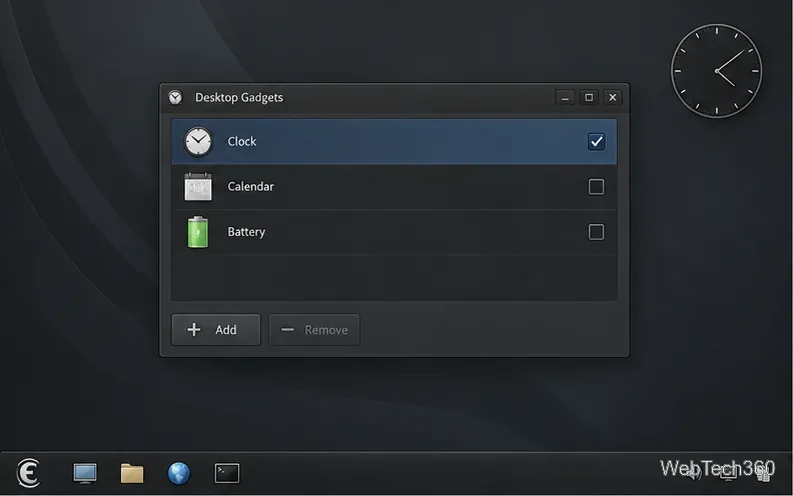Click the volume speaker tray icon
Image resolution: width=793 pixels, height=496 pixels.
coord(694,472)
